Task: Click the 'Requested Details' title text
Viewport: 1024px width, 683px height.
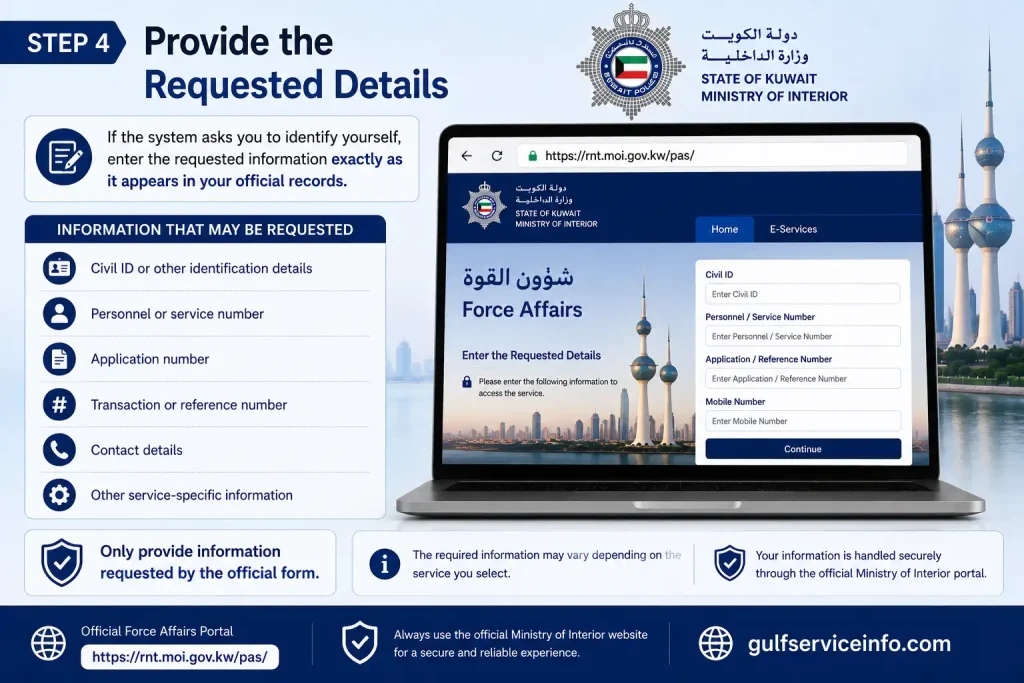Action: tap(296, 86)
